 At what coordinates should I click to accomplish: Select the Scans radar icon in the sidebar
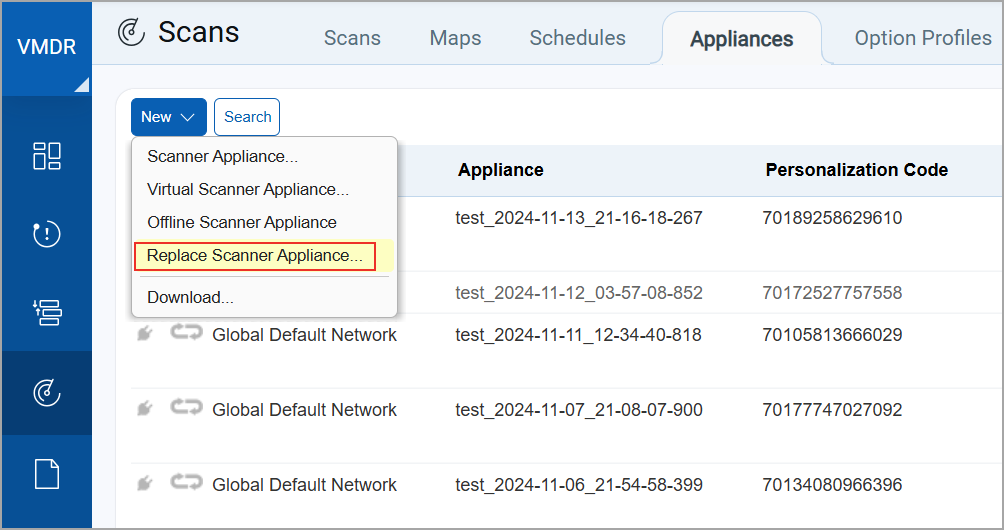[47, 393]
